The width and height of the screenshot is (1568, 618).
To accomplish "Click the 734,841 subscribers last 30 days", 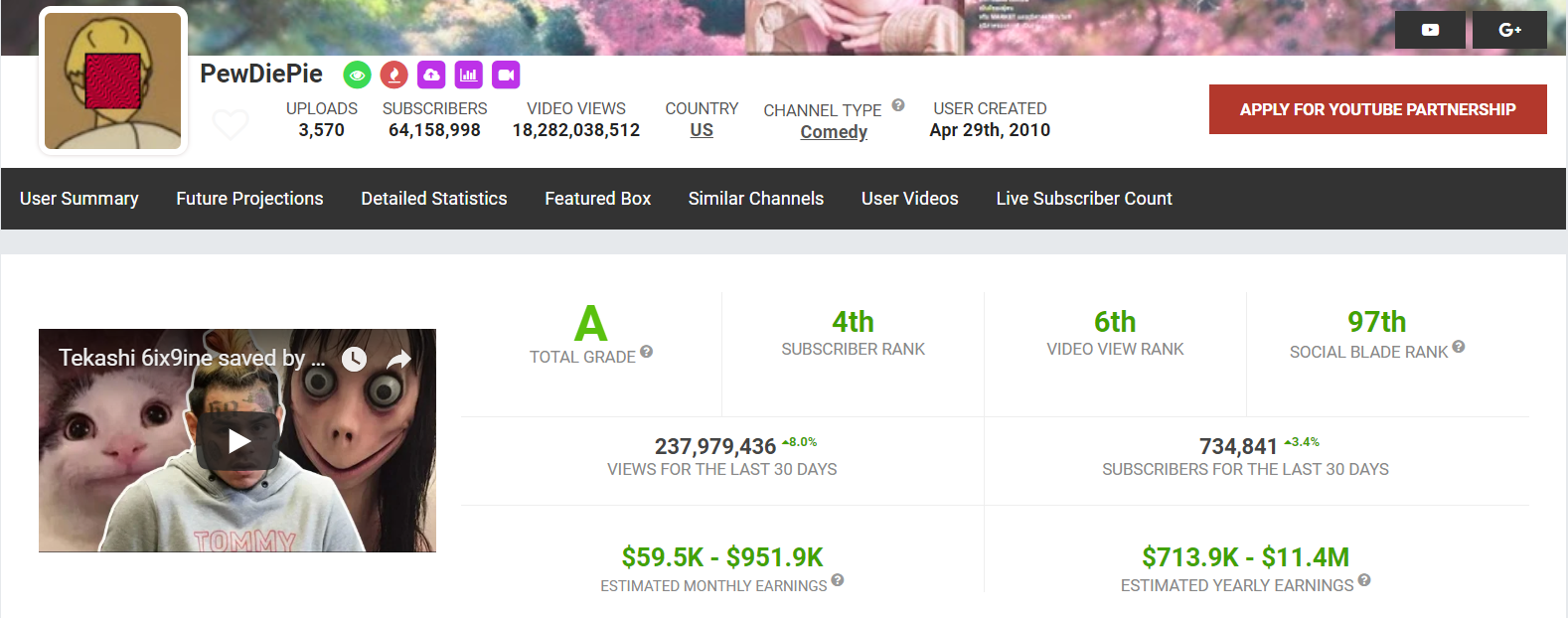I will click(1238, 447).
